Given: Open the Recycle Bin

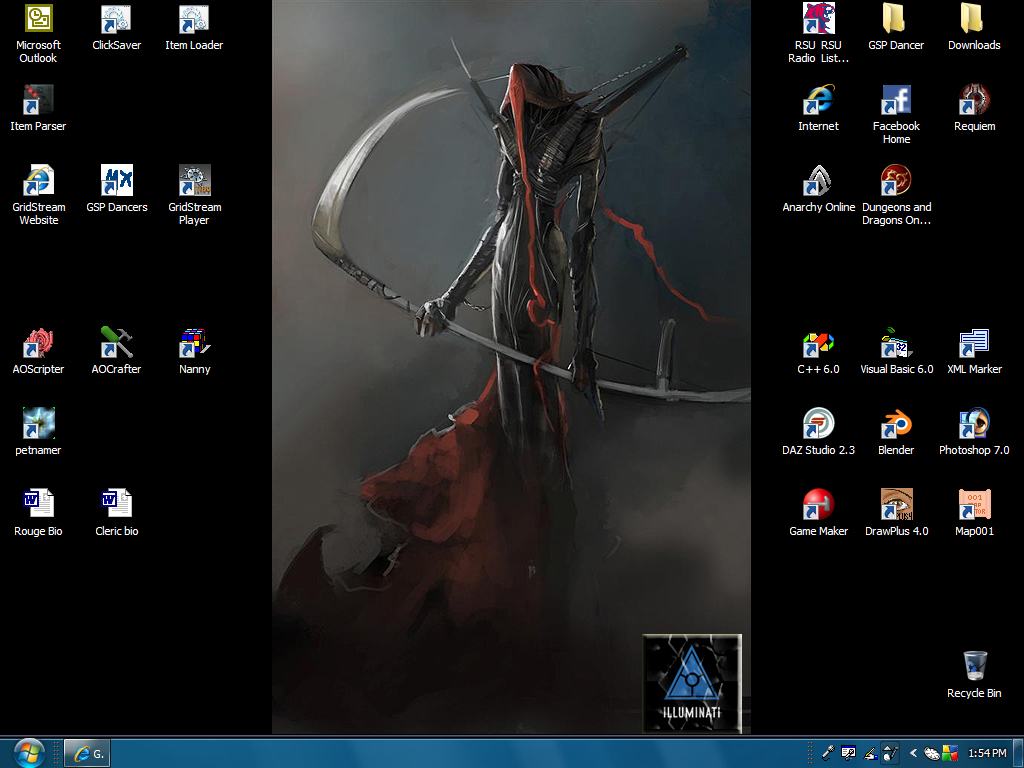Looking at the screenshot, I should [974, 667].
